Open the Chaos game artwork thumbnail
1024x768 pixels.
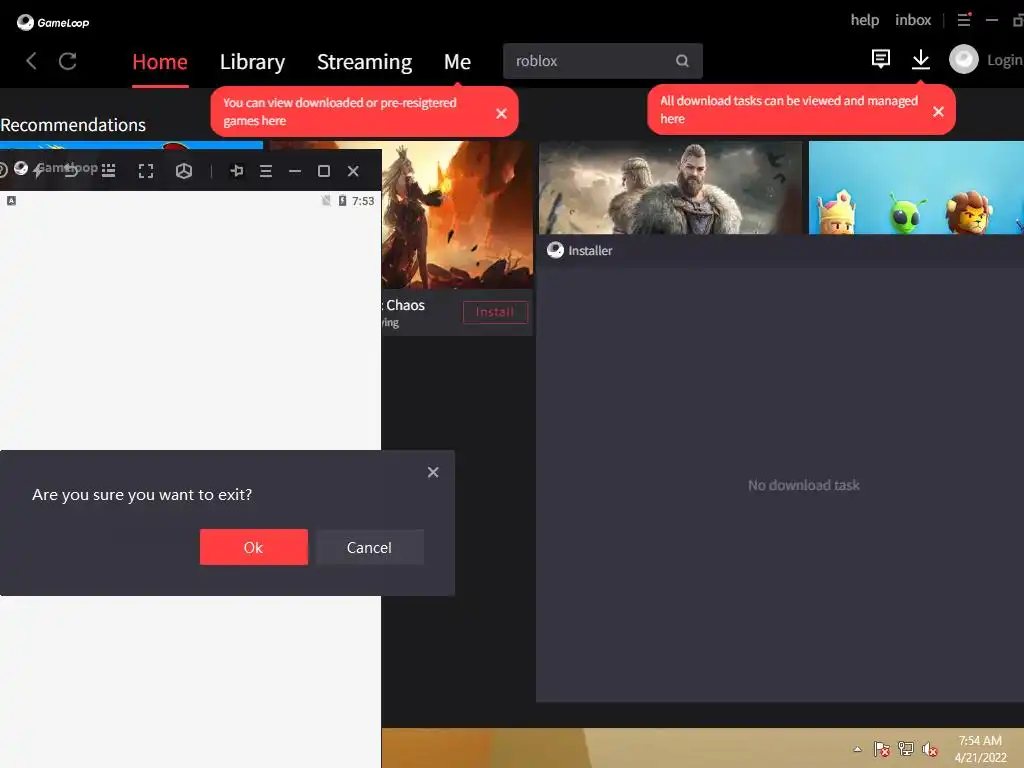[457, 215]
